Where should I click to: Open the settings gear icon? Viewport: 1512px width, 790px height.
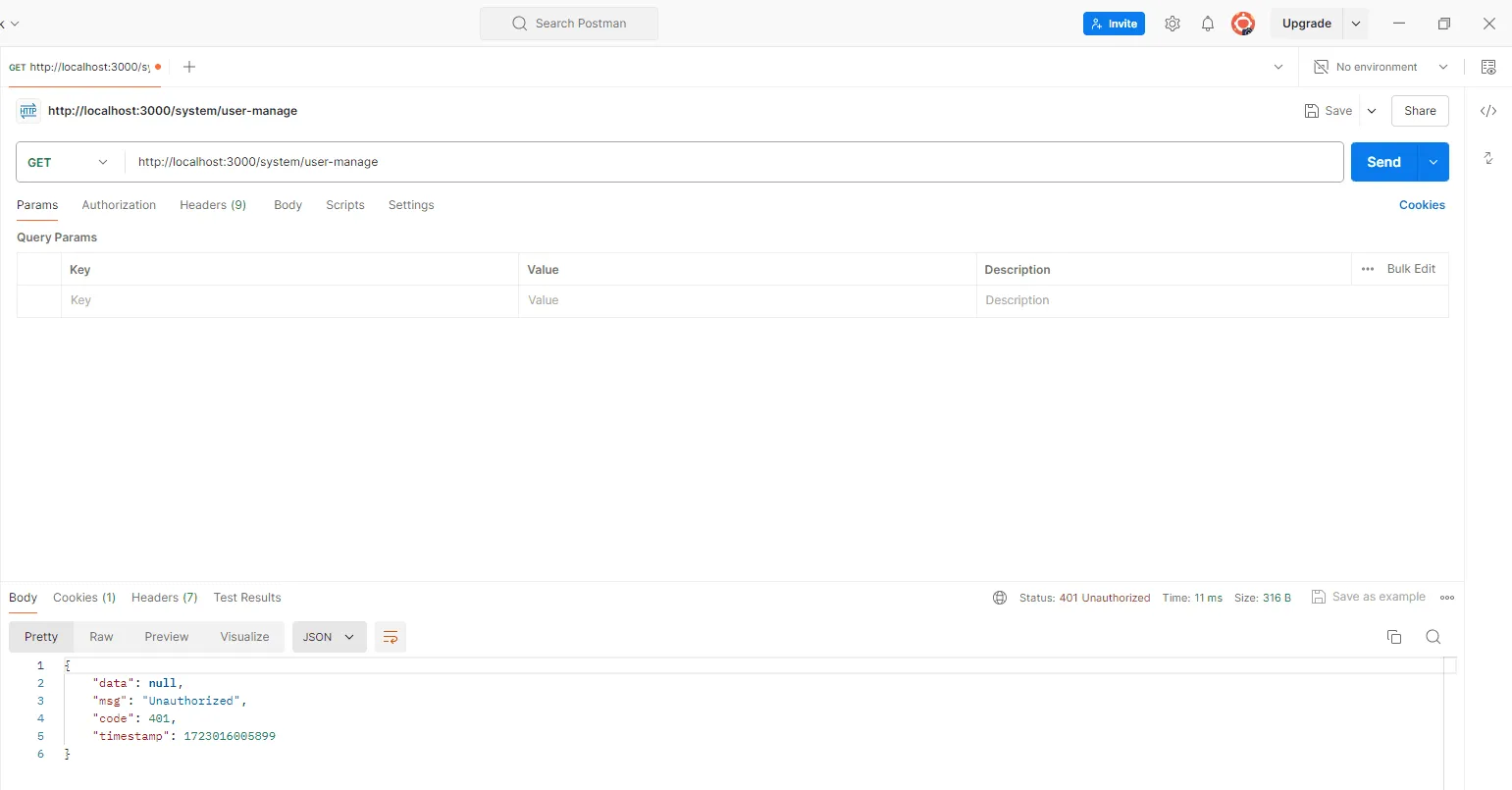point(1173,24)
